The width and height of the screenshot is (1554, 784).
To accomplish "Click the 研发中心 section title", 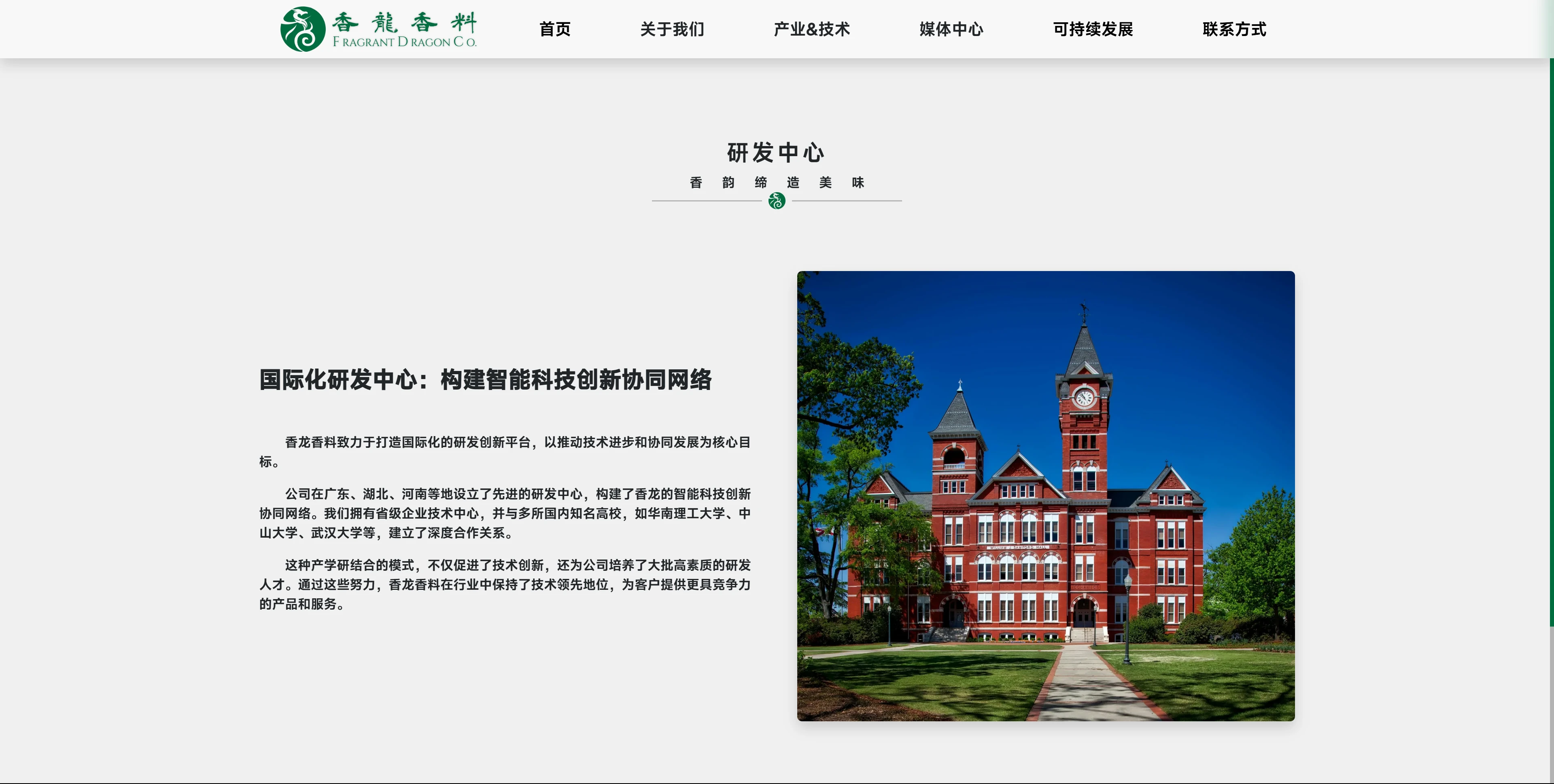I will pyautogui.click(x=776, y=153).
